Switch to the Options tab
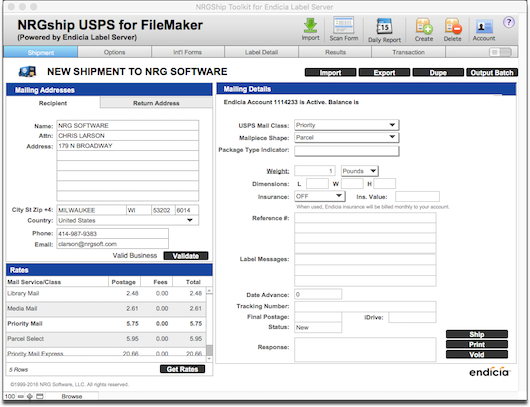This screenshot has width=530, height=407. point(114,52)
